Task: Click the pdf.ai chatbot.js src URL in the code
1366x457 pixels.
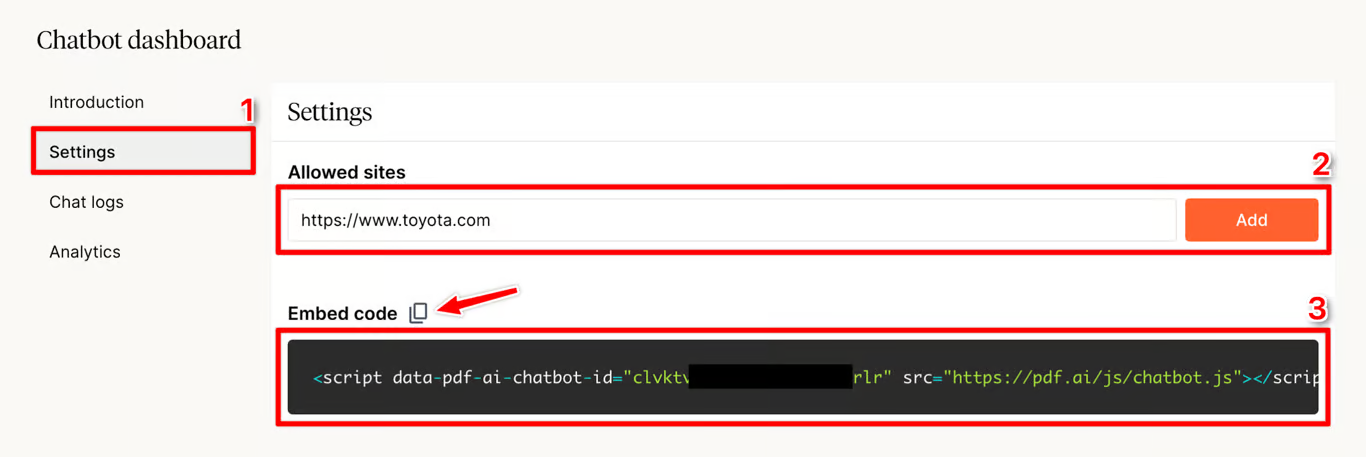Action: coord(1092,378)
